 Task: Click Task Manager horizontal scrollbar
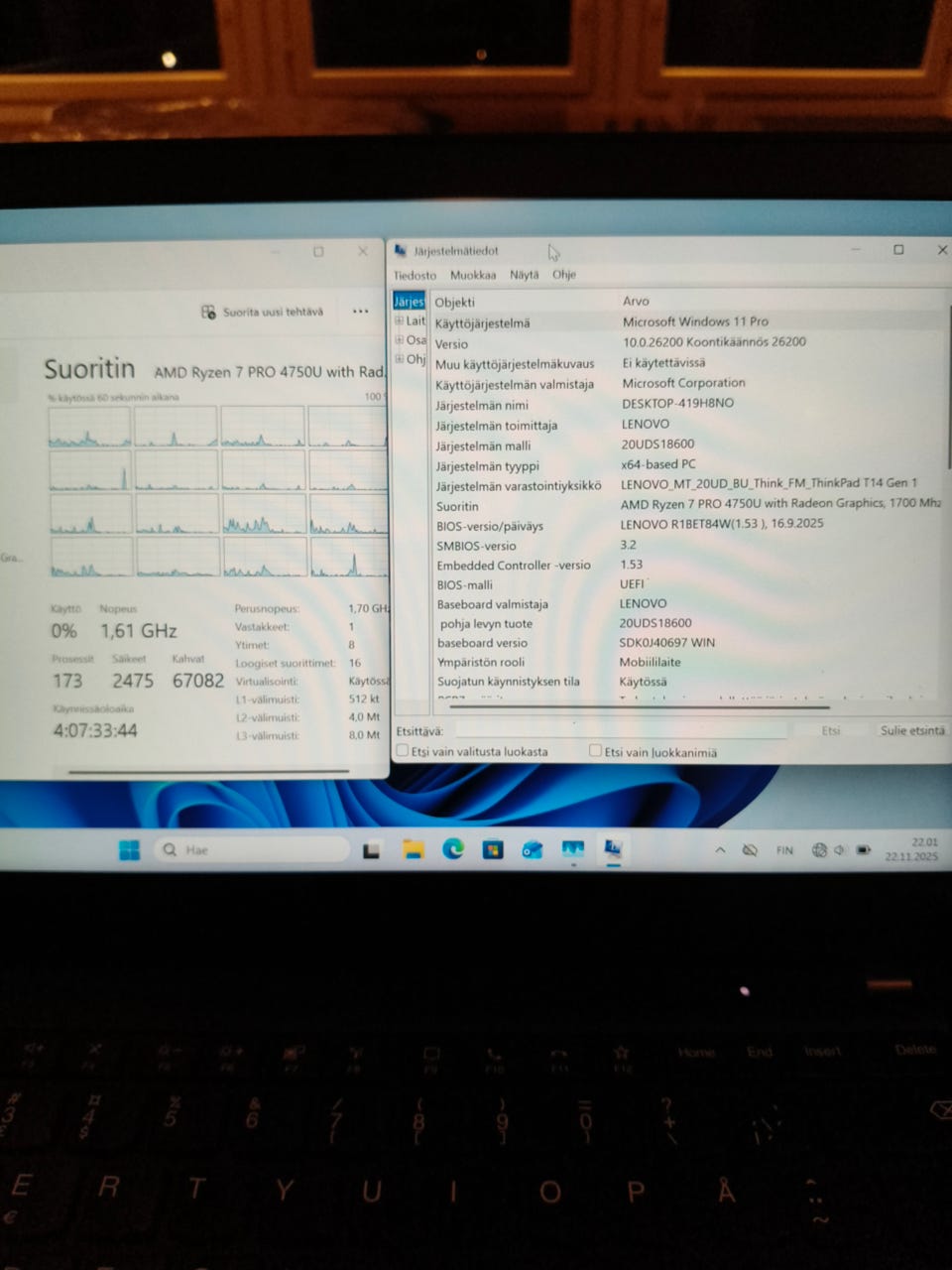tap(208, 771)
